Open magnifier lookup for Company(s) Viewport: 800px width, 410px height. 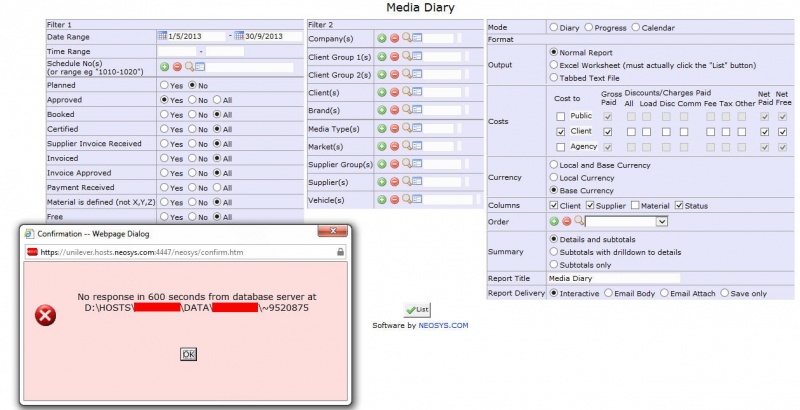coord(406,38)
